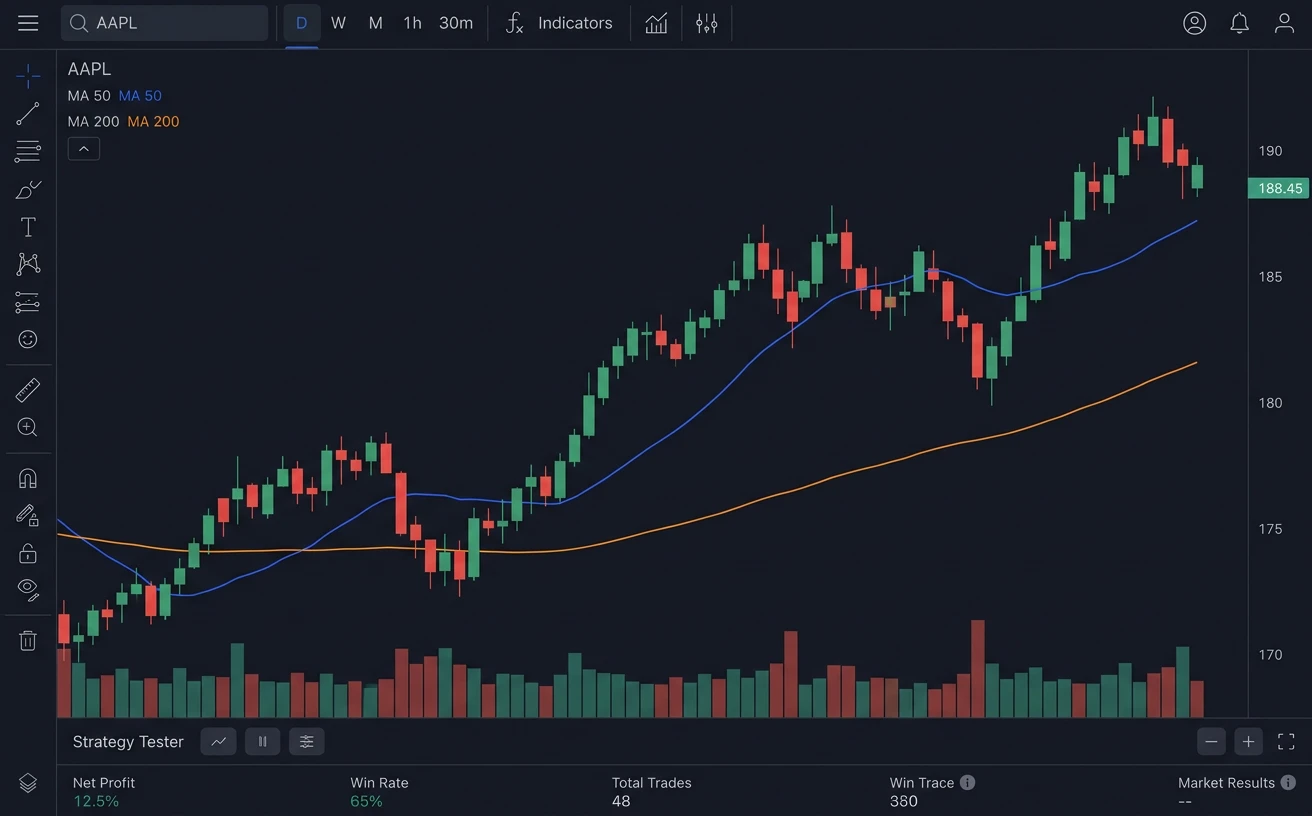Viewport: 1312px width, 816px height.
Task: Toggle lock all drawings padlock
Action: 28,553
